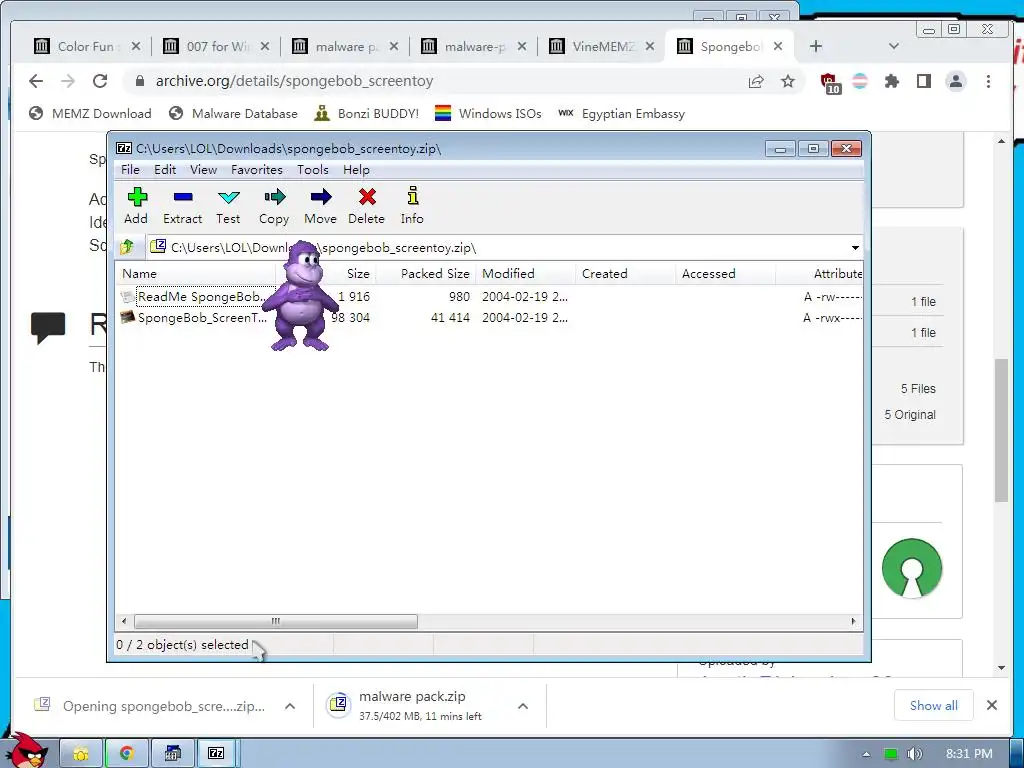Extract files with the Extract tool
Screen dimensions: 1024x768
(x=182, y=206)
